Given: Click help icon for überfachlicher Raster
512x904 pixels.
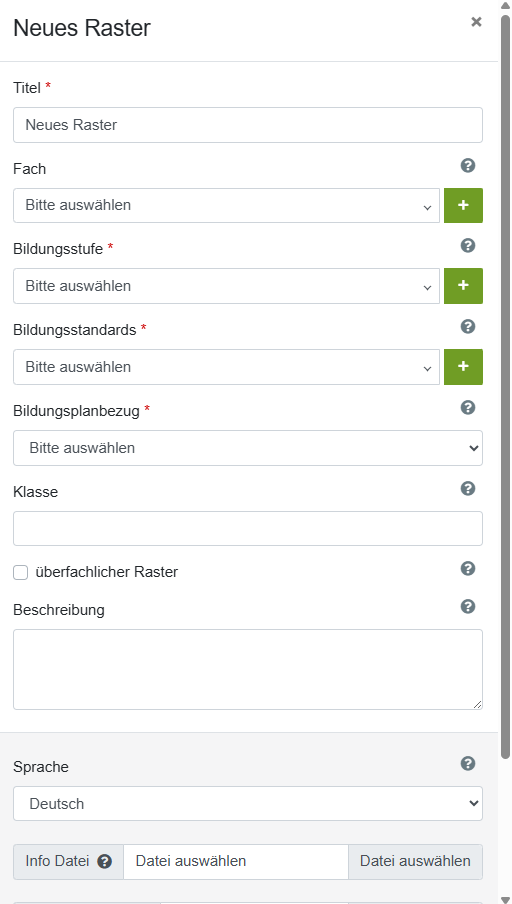Looking at the screenshot, I should tap(468, 569).
